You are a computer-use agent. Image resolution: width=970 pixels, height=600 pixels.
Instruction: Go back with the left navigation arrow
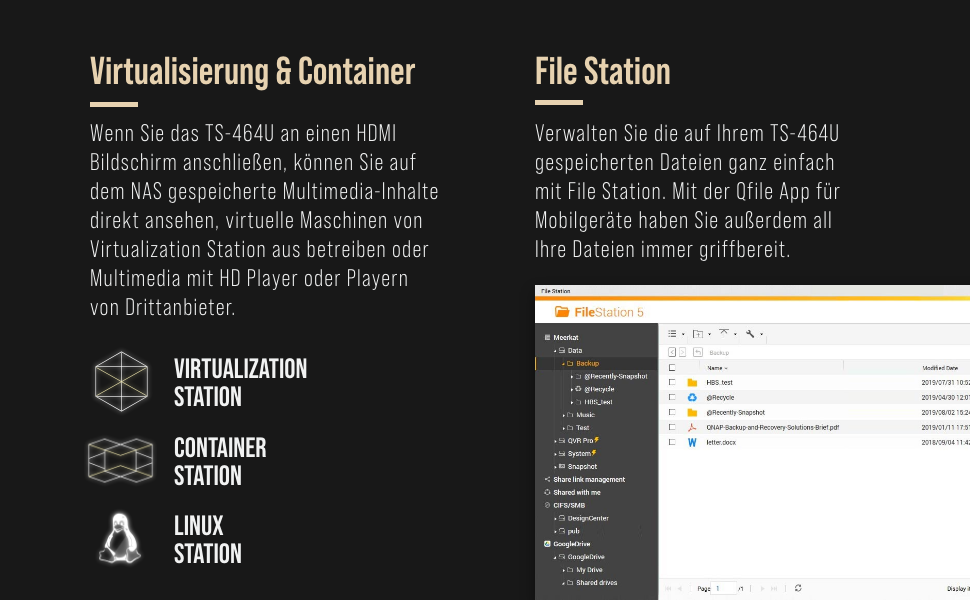pyautogui.click(x=672, y=352)
